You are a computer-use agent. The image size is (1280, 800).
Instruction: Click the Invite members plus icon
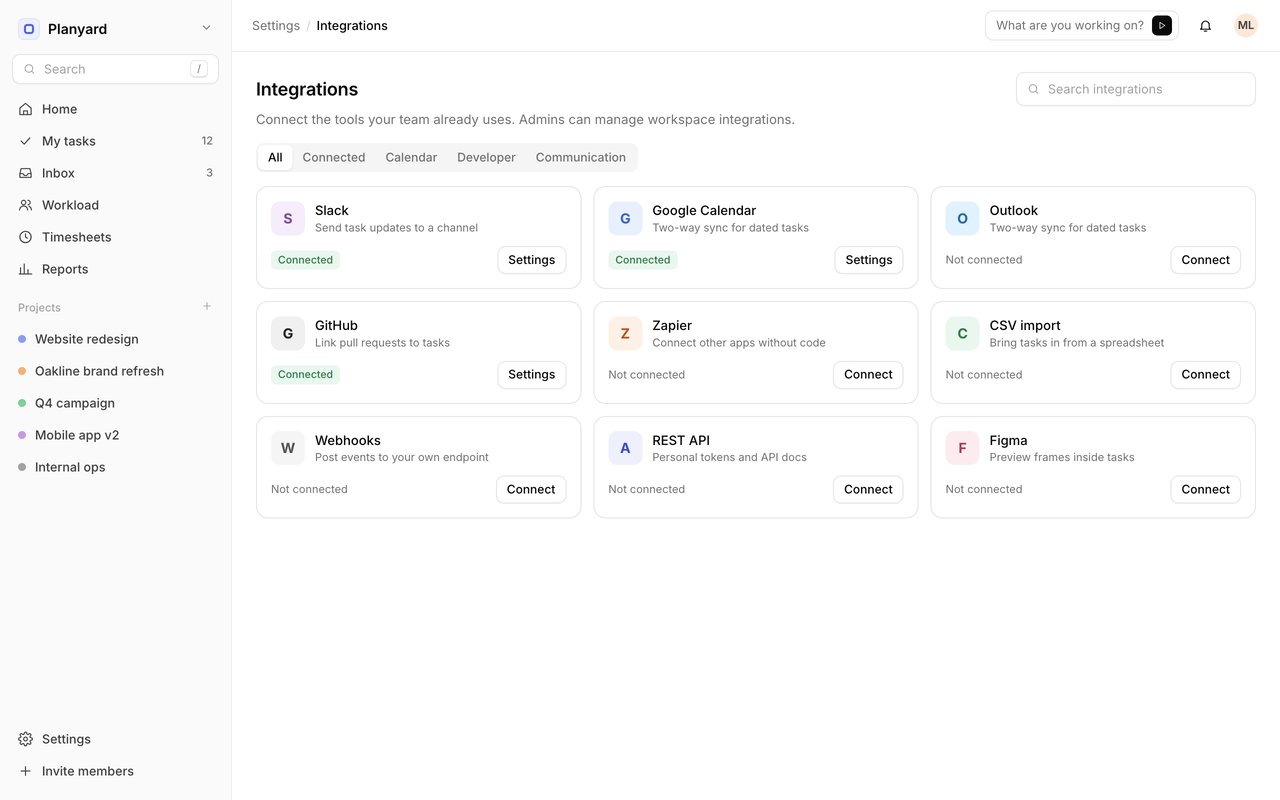point(26,771)
